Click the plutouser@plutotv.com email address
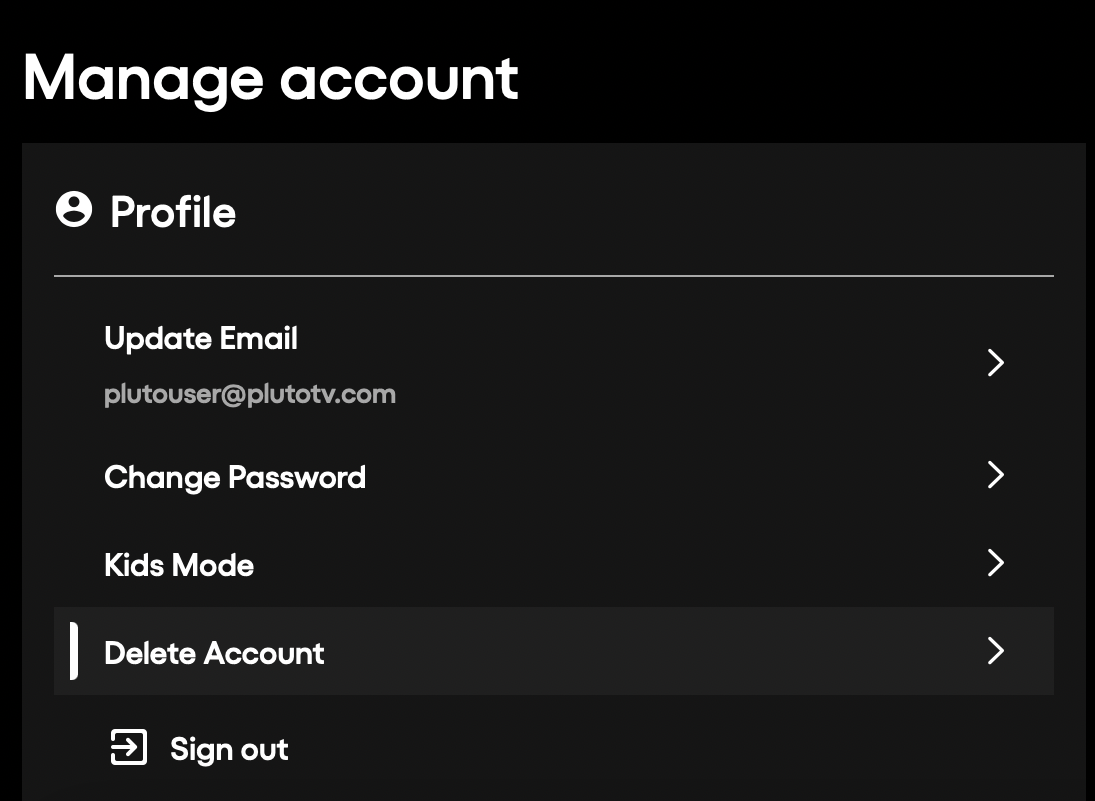The width and height of the screenshot is (1095, 801). coord(250,394)
